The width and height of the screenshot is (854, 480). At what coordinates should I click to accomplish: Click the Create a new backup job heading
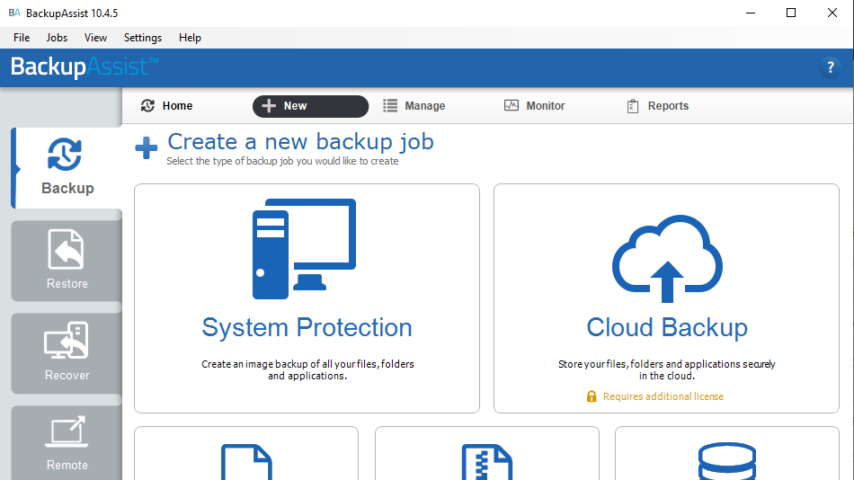[x=301, y=142]
